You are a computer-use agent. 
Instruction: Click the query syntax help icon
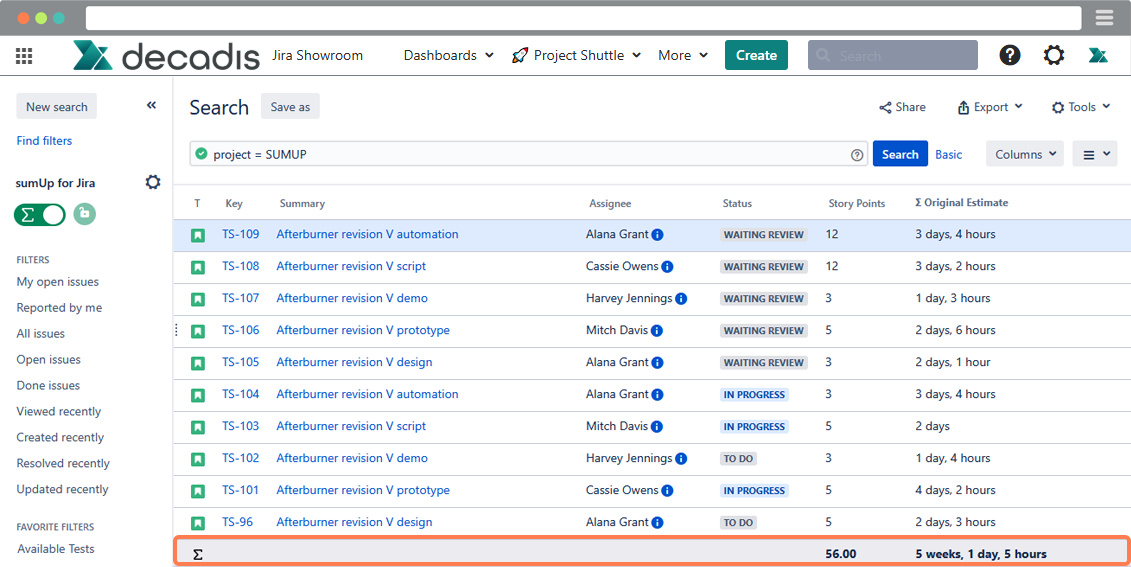coord(857,155)
